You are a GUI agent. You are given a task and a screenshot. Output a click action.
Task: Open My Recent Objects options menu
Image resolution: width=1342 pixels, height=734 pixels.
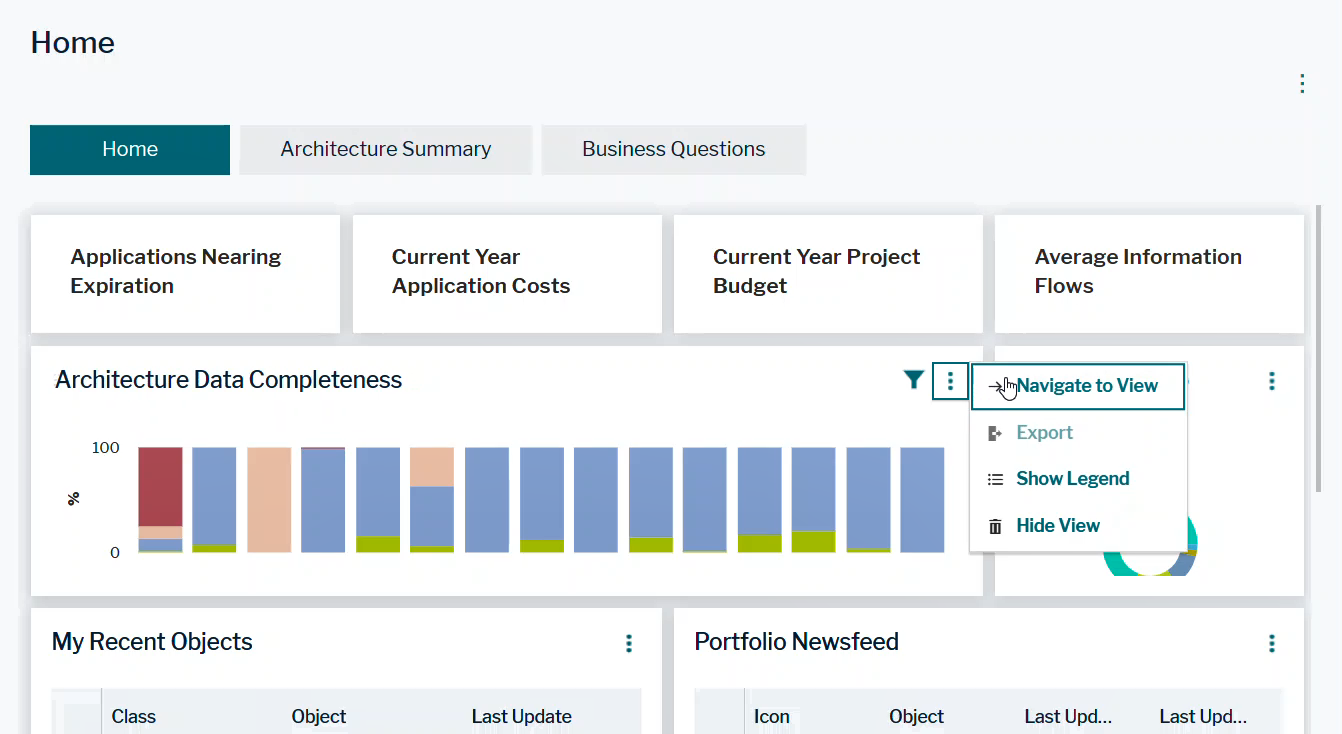(628, 643)
